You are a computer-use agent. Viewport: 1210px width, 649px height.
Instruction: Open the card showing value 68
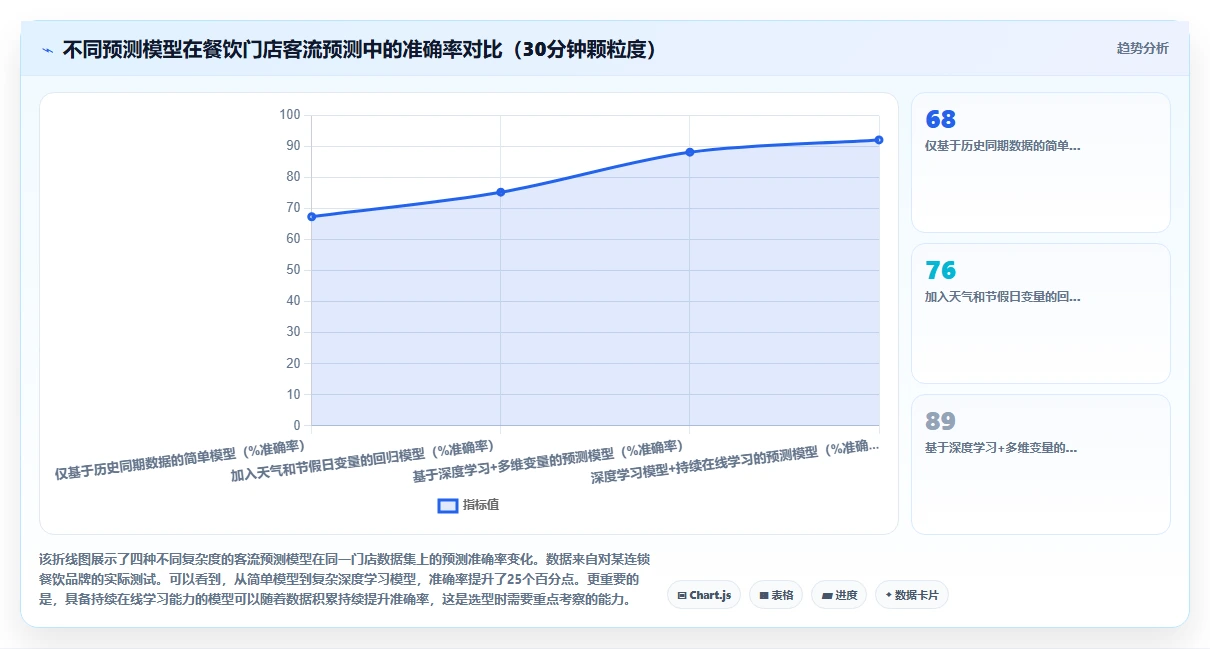1040,163
